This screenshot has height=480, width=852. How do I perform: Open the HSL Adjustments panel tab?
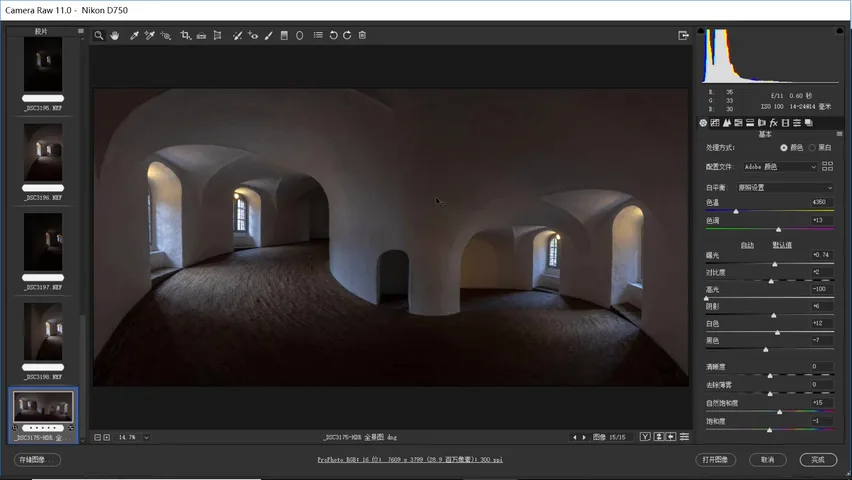738,123
